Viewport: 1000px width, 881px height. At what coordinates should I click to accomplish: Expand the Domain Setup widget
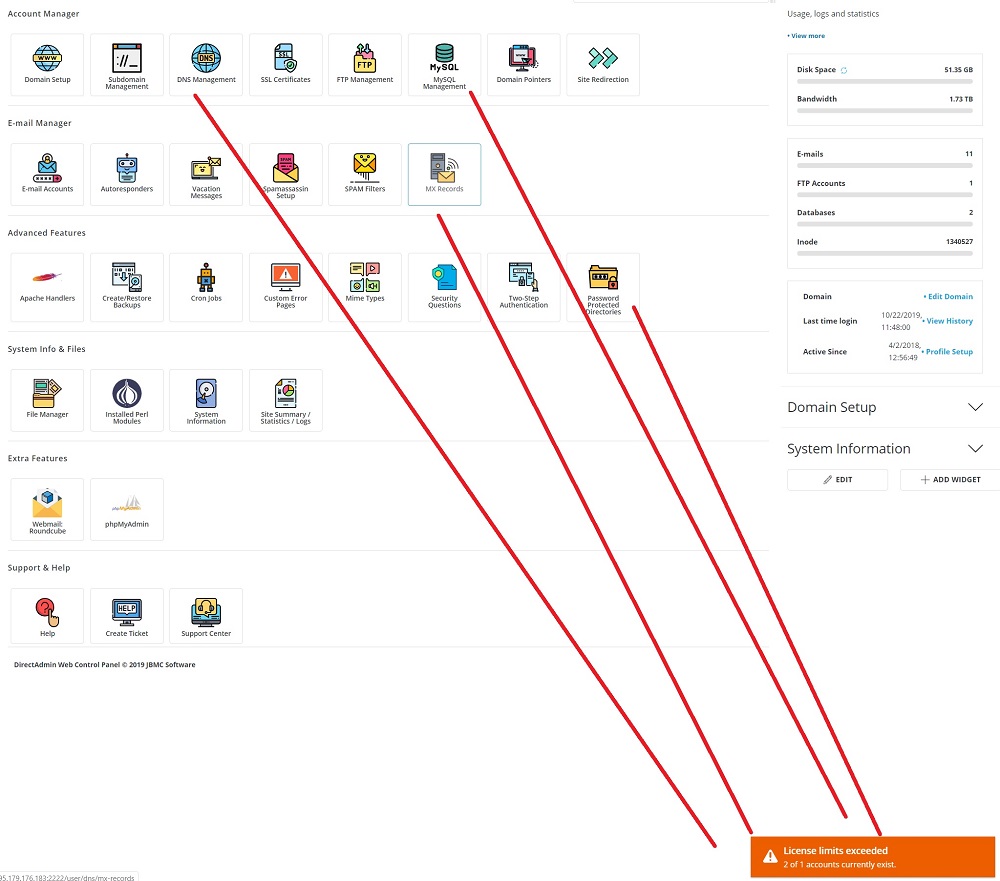tap(976, 407)
